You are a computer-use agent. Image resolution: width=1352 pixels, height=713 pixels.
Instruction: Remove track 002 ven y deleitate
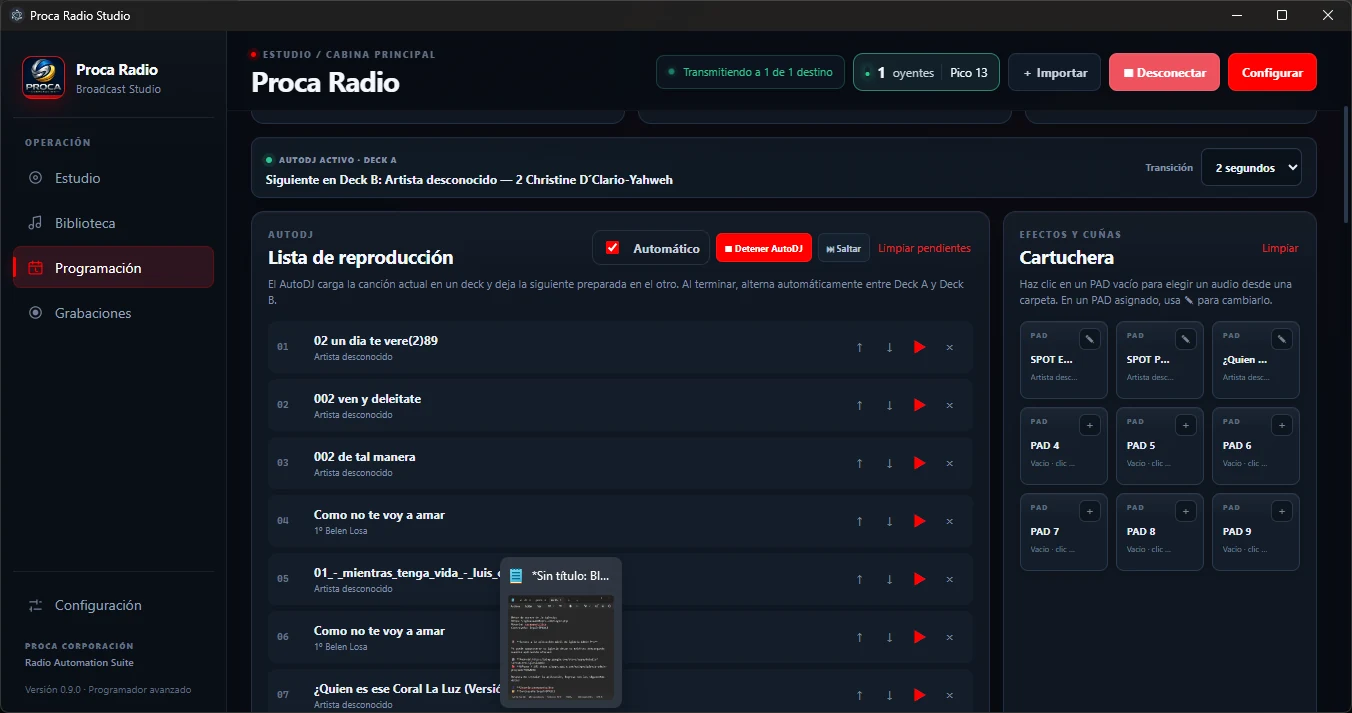[x=949, y=405]
